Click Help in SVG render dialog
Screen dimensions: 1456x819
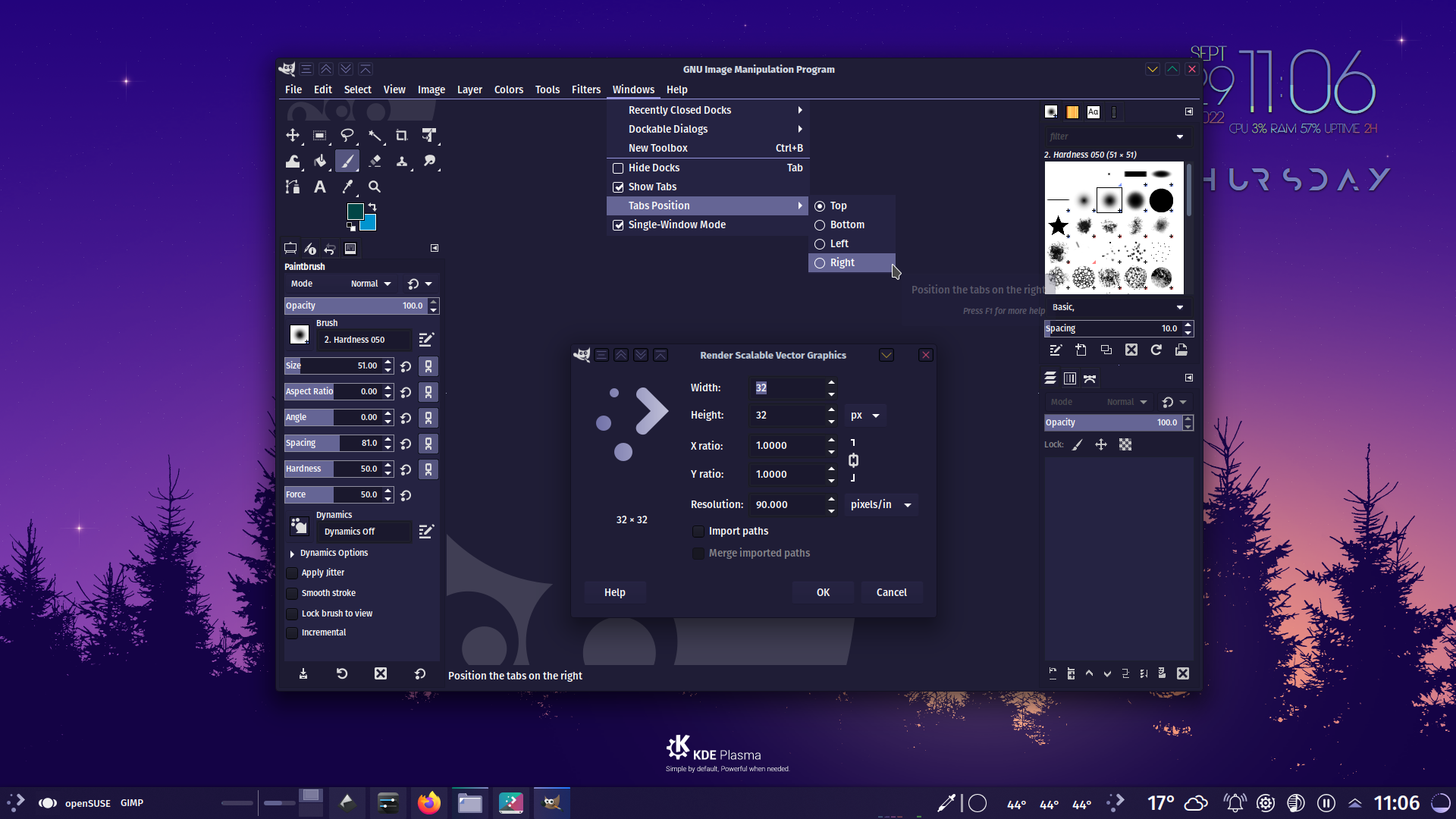tap(614, 592)
